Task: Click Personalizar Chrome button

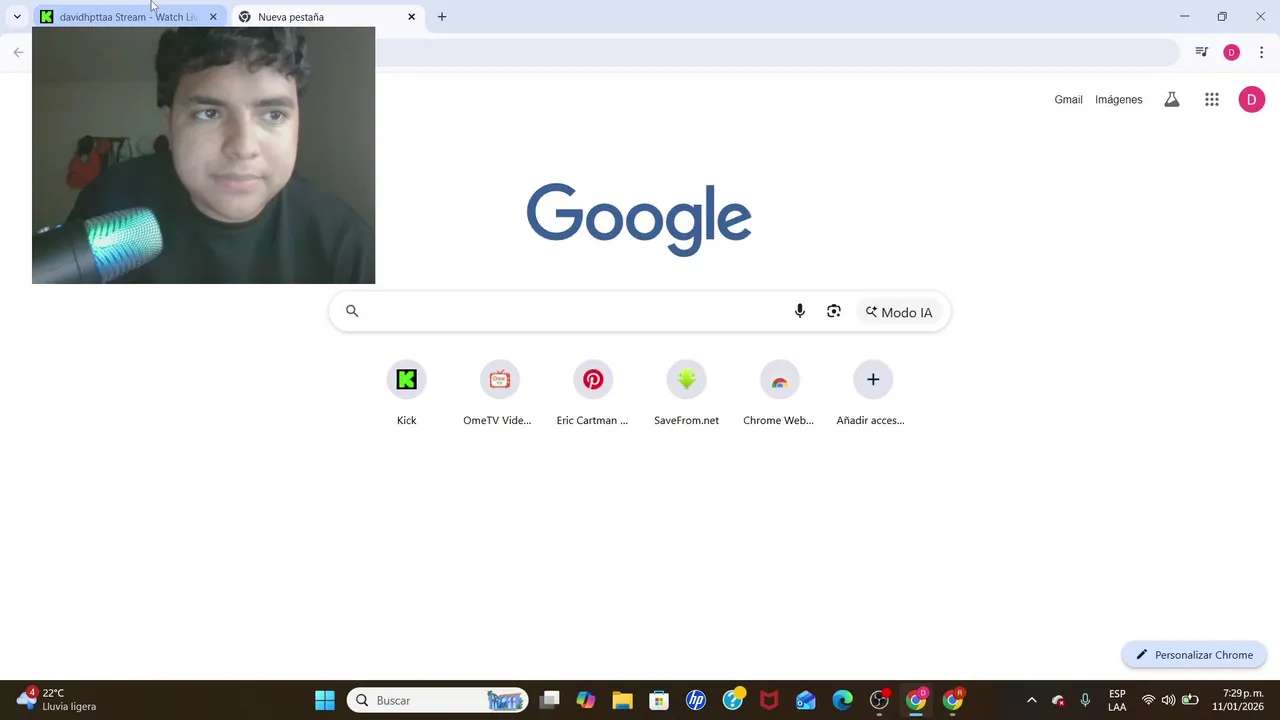Action: coord(1194,655)
